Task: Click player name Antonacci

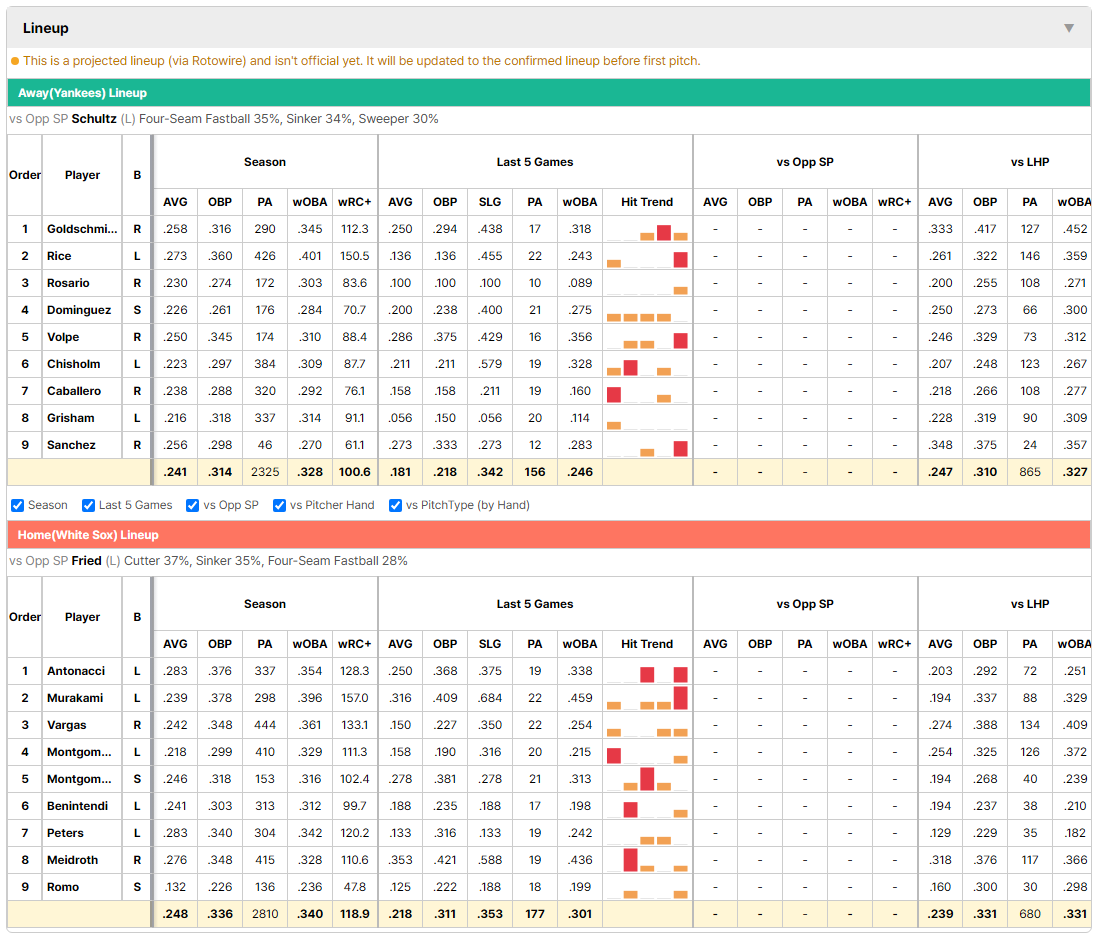Action: coord(76,671)
